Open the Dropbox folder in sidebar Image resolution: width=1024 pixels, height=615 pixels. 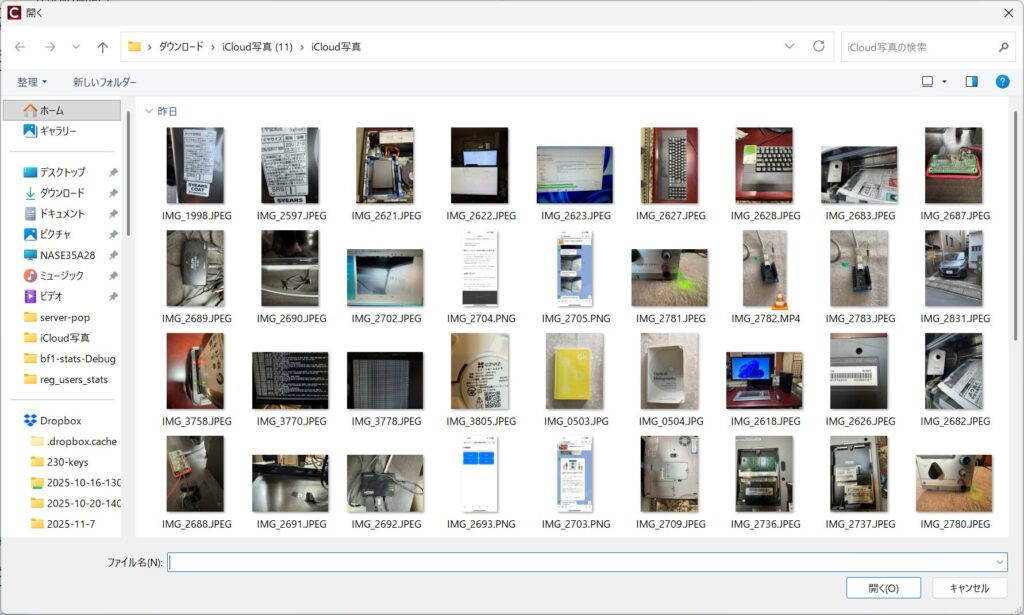point(60,421)
